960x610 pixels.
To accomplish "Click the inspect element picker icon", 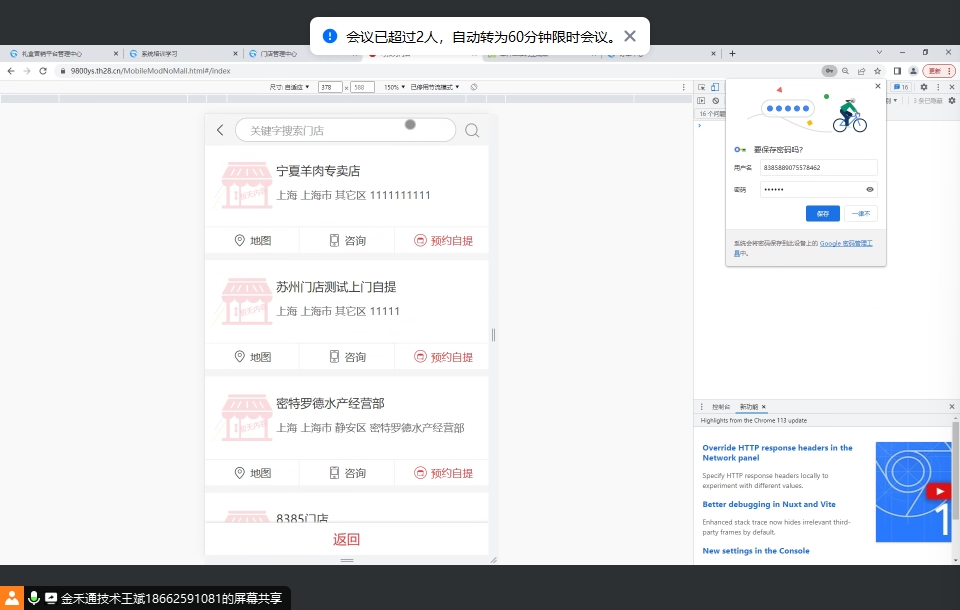I will (702, 88).
